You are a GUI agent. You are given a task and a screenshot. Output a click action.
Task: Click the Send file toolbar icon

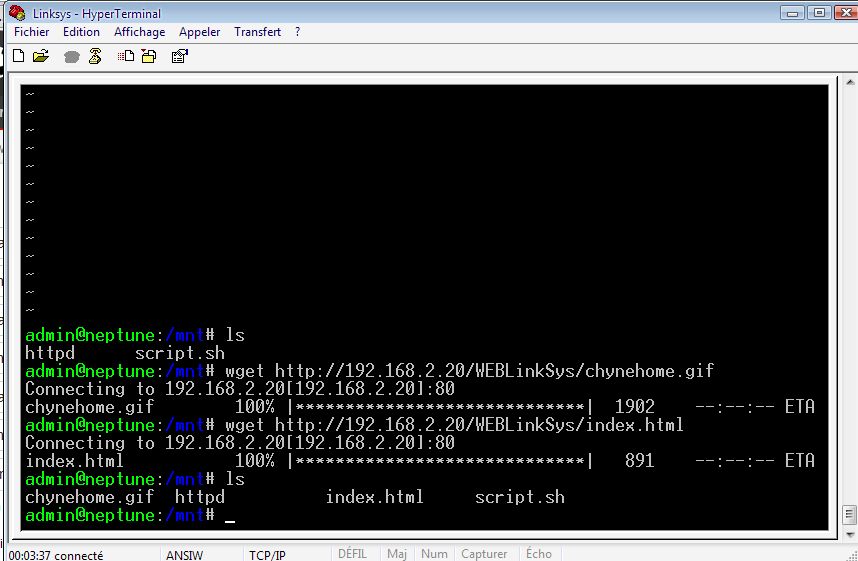pos(126,56)
